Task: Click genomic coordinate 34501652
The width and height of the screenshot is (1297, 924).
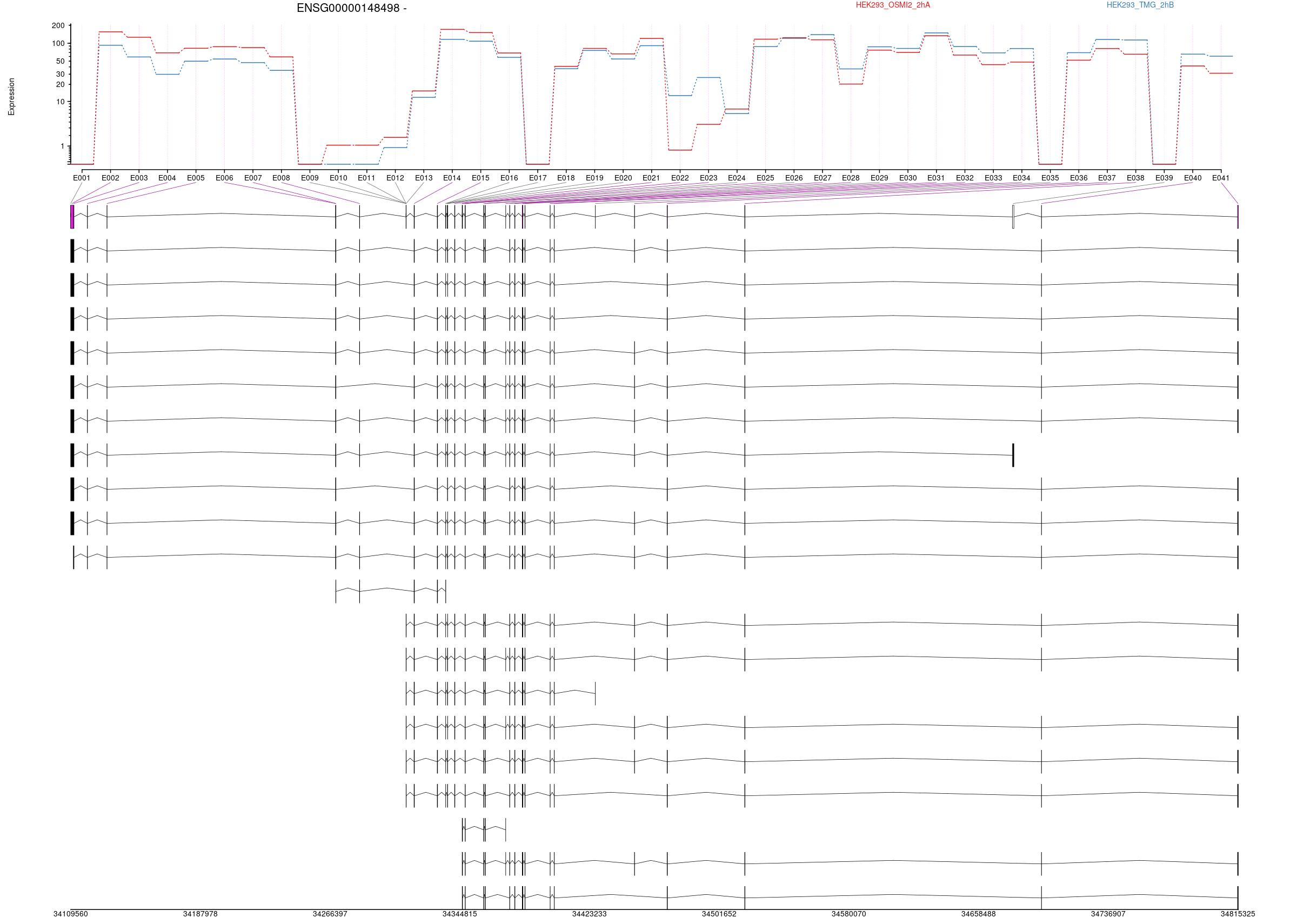Action: (719, 914)
